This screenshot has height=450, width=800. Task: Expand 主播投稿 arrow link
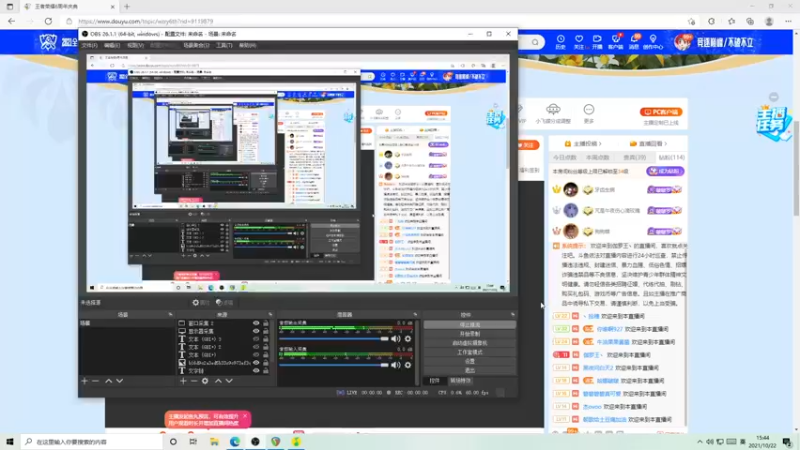pyautogui.click(x=583, y=144)
